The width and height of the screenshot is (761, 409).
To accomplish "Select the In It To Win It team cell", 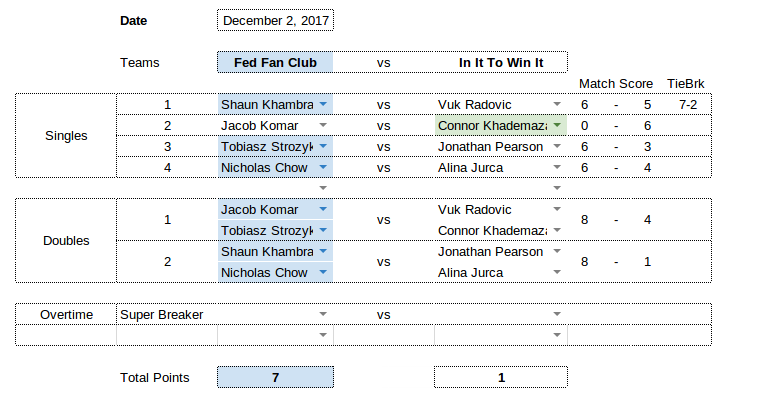I will pyautogui.click(x=501, y=62).
